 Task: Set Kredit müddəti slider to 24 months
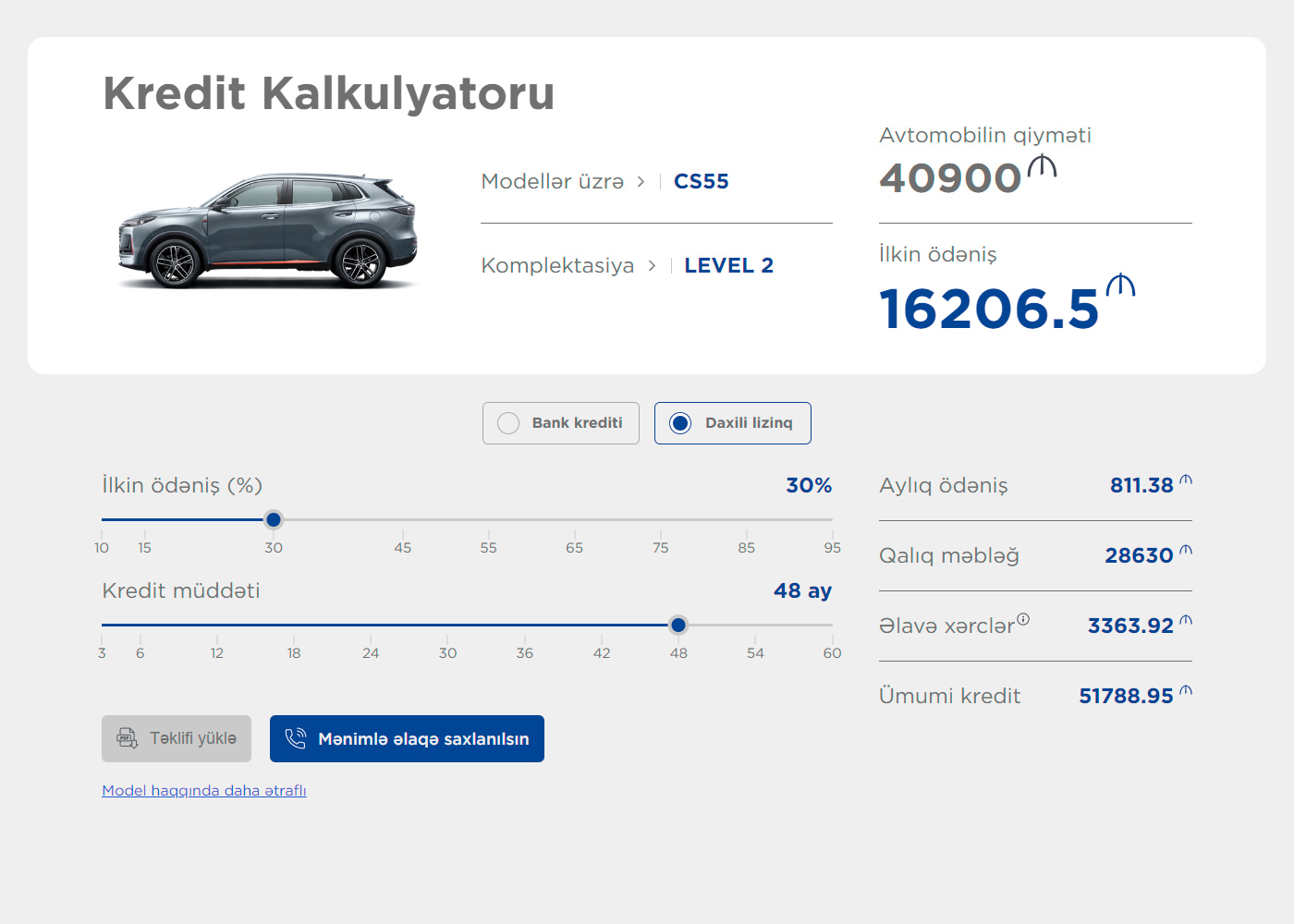pyautogui.click(x=371, y=626)
